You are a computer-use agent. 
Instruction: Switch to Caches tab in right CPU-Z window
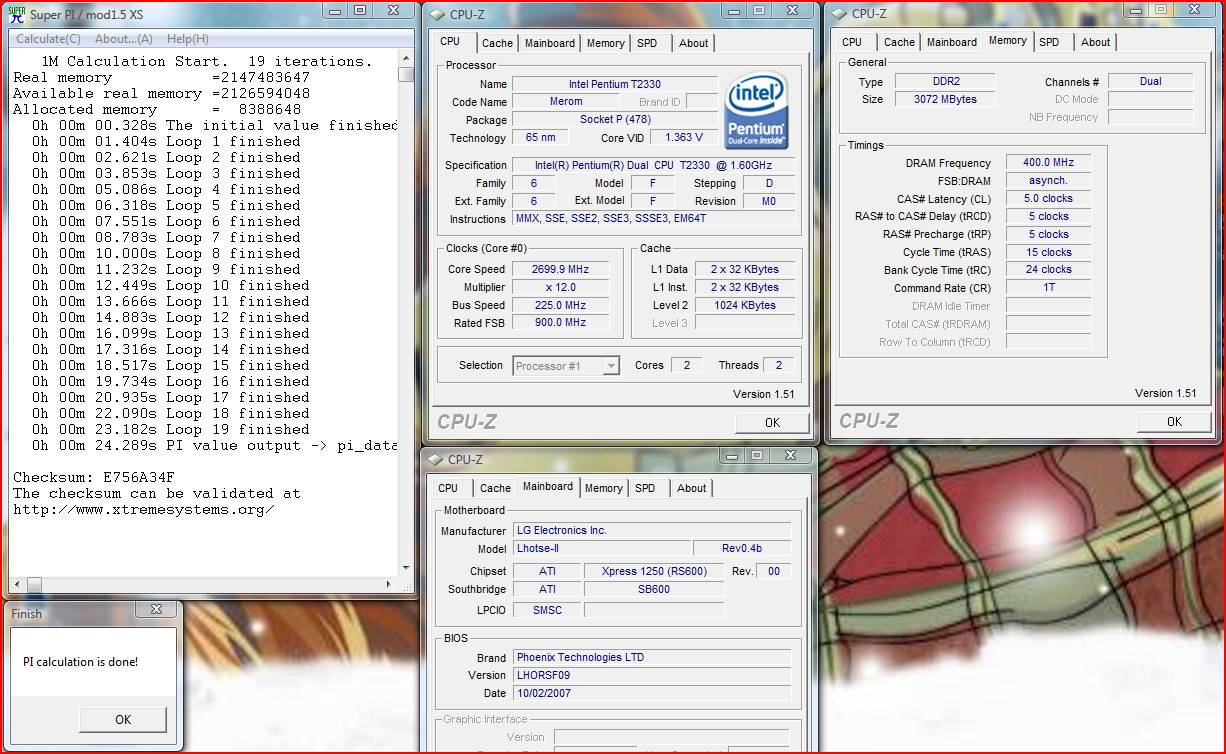coord(899,42)
